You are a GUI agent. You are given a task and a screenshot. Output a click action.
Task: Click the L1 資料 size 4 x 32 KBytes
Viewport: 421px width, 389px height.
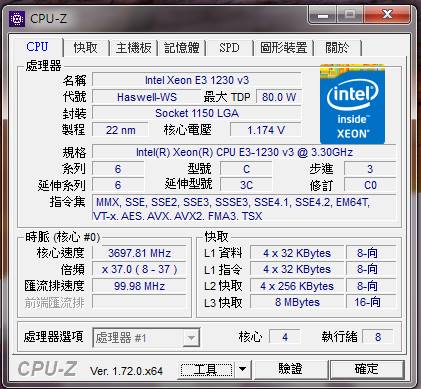pyautogui.click(x=297, y=253)
